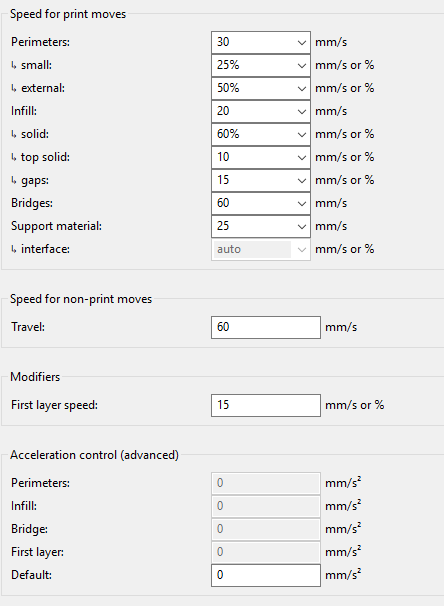Open the external perimeters speed dropdown
Image resolution: width=444 pixels, height=606 pixels.
(x=302, y=89)
